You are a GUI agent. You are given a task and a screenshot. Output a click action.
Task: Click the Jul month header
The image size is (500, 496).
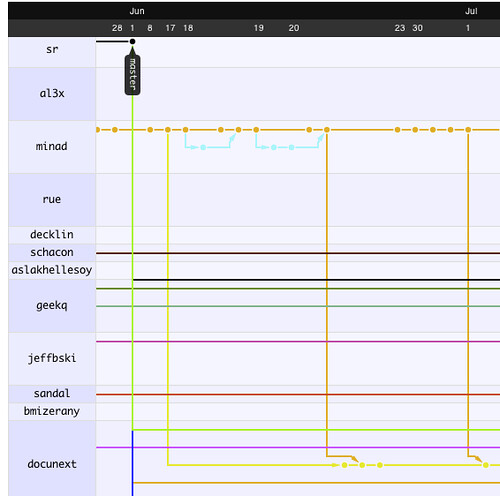(471, 11)
